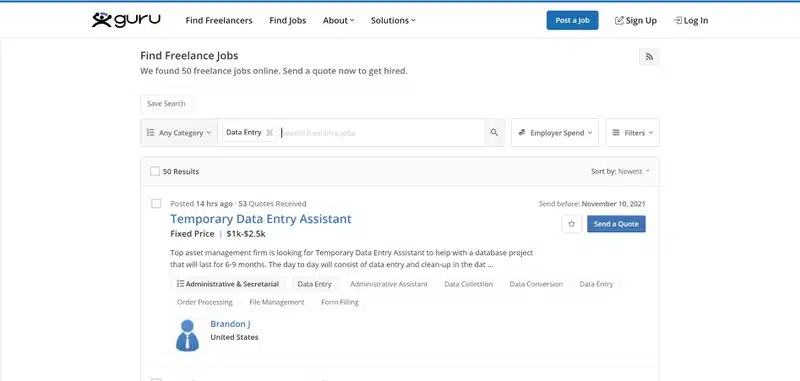Click the Guru logo

126,20
